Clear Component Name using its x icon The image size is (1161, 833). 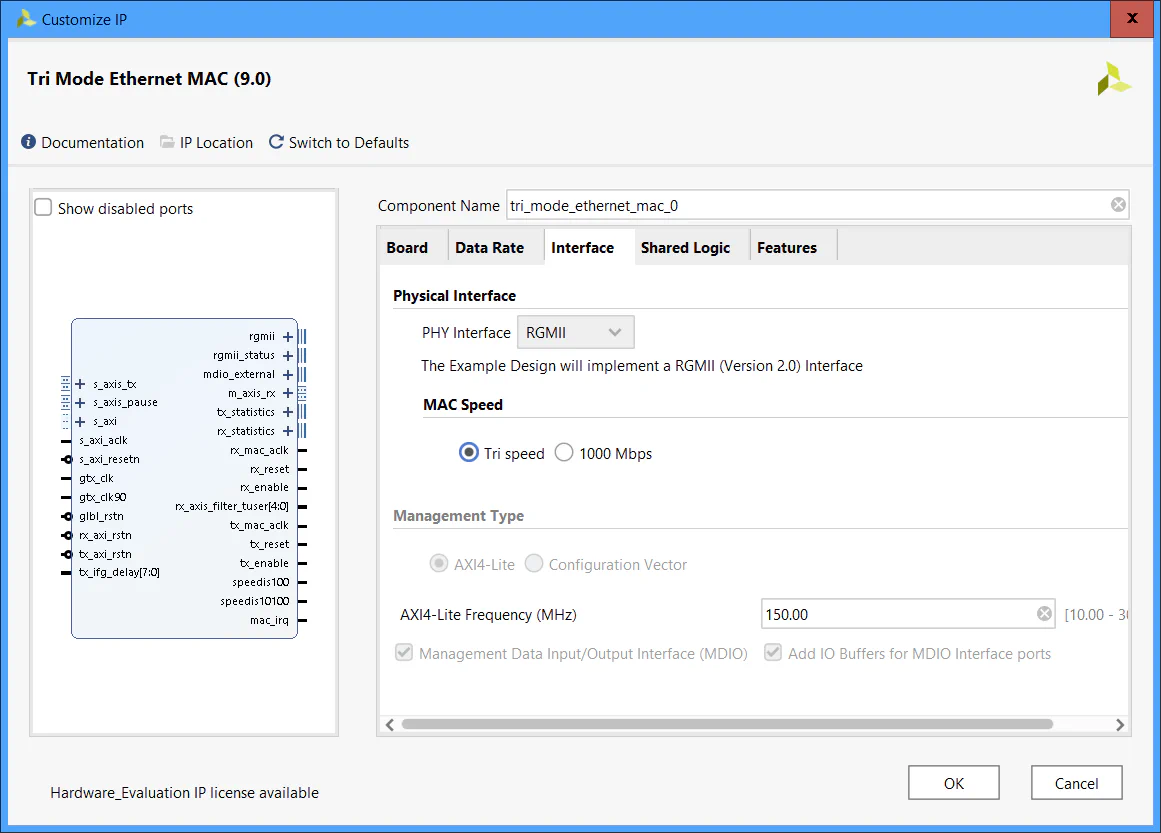[x=1117, y=204]
